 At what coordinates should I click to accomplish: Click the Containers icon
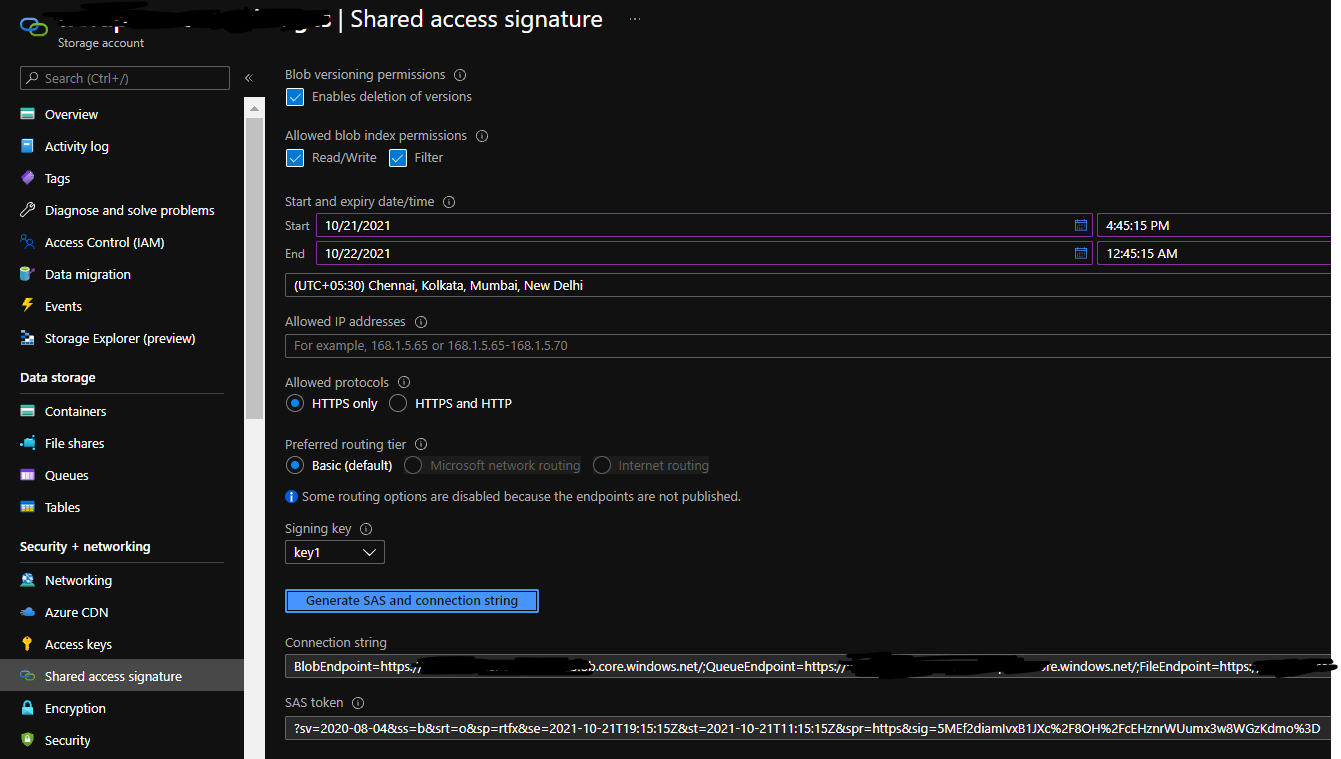28,411
